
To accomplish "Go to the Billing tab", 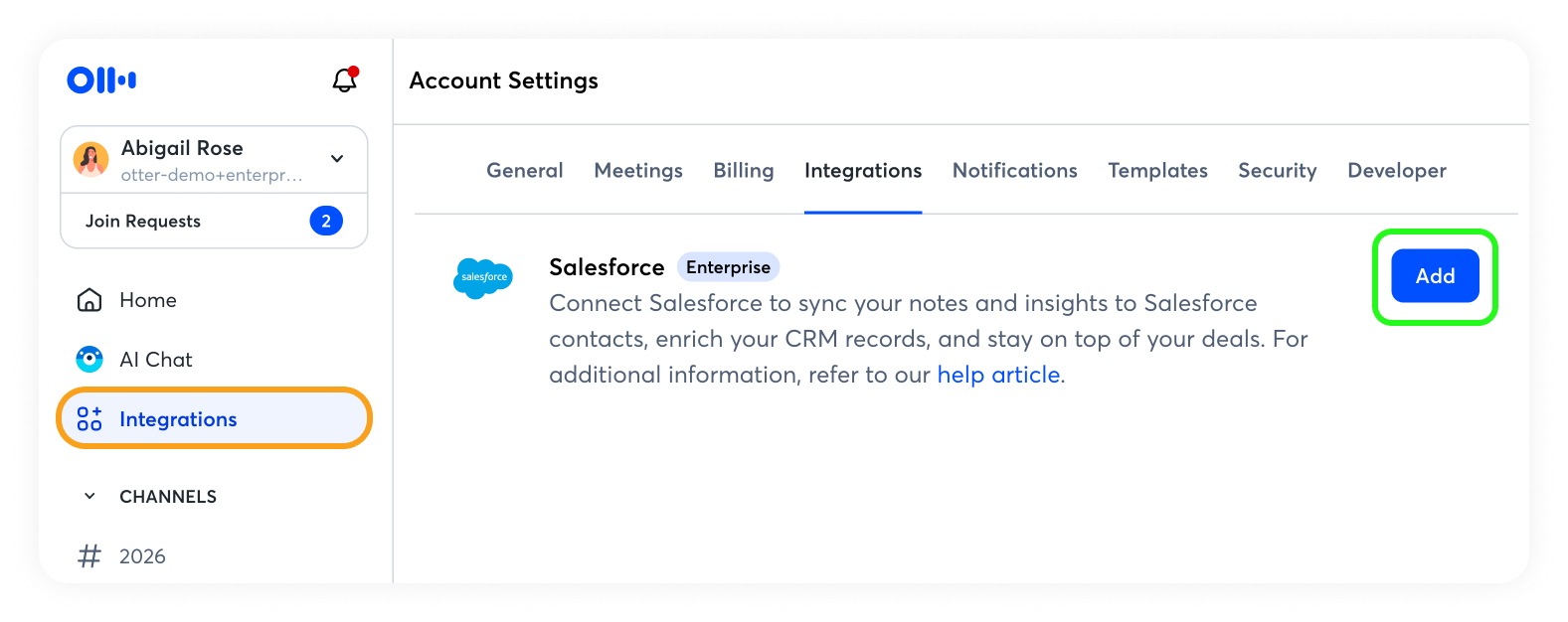I will (x=743, y=171).
